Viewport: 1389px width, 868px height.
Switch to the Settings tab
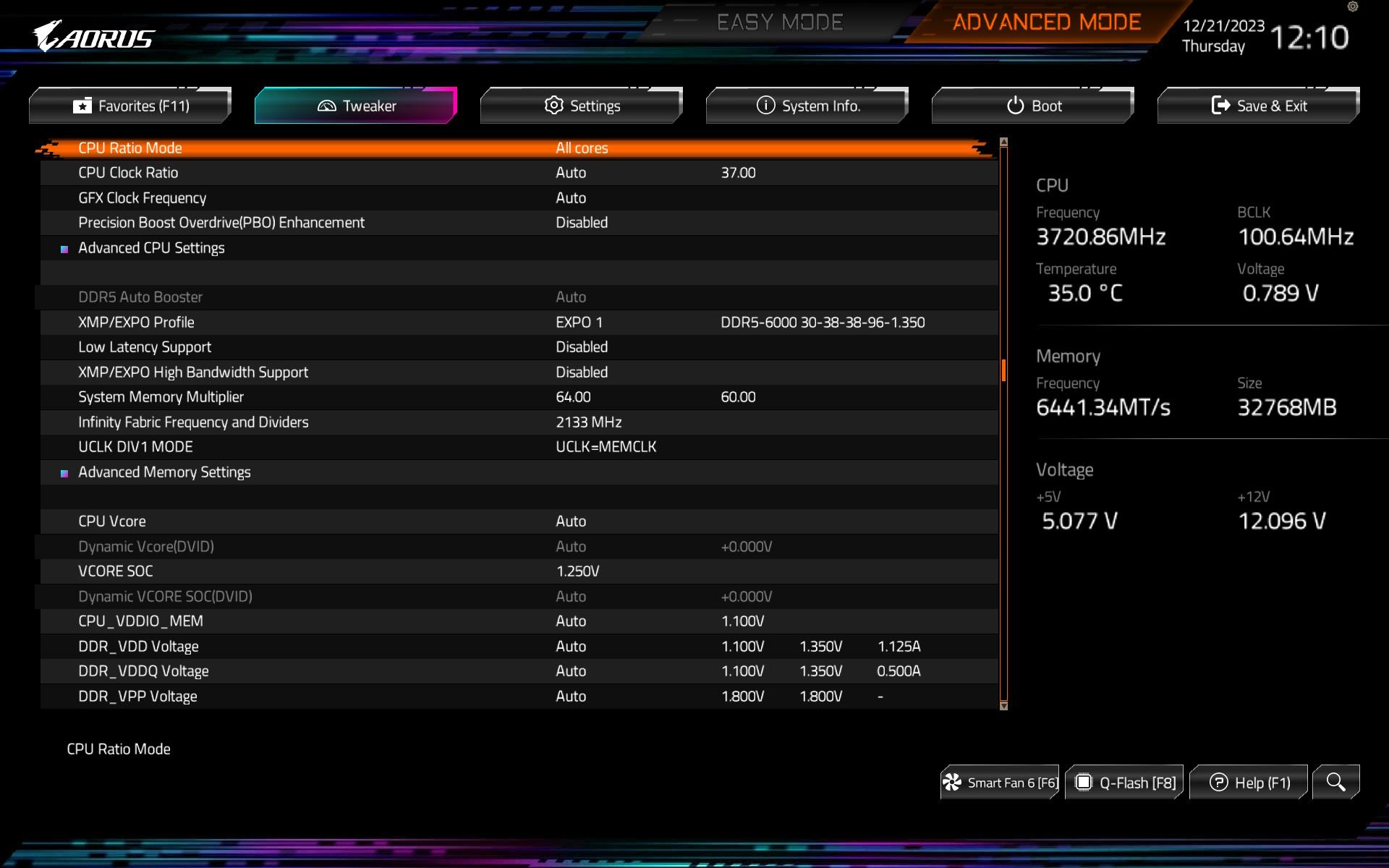(x=582, y=106)
